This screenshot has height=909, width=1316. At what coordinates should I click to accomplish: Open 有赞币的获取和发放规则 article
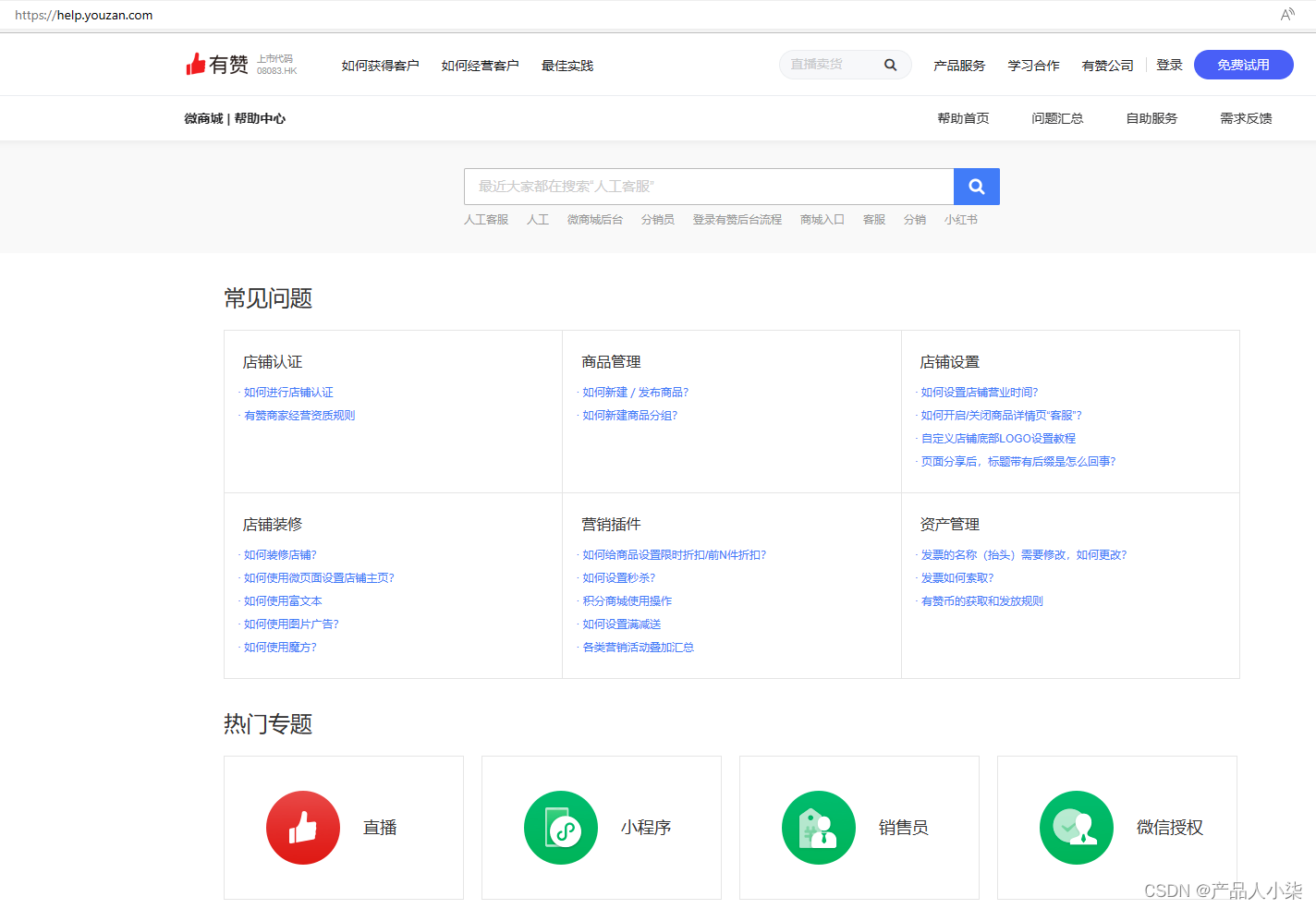982,601
